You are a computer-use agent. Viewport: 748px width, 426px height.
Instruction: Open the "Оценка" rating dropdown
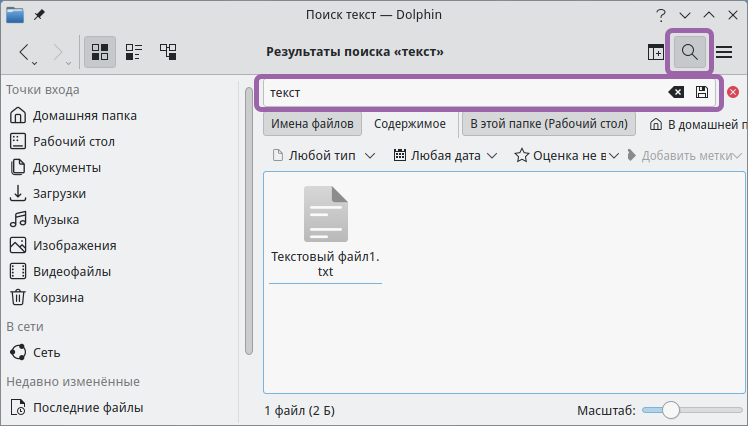pos(567,155)
